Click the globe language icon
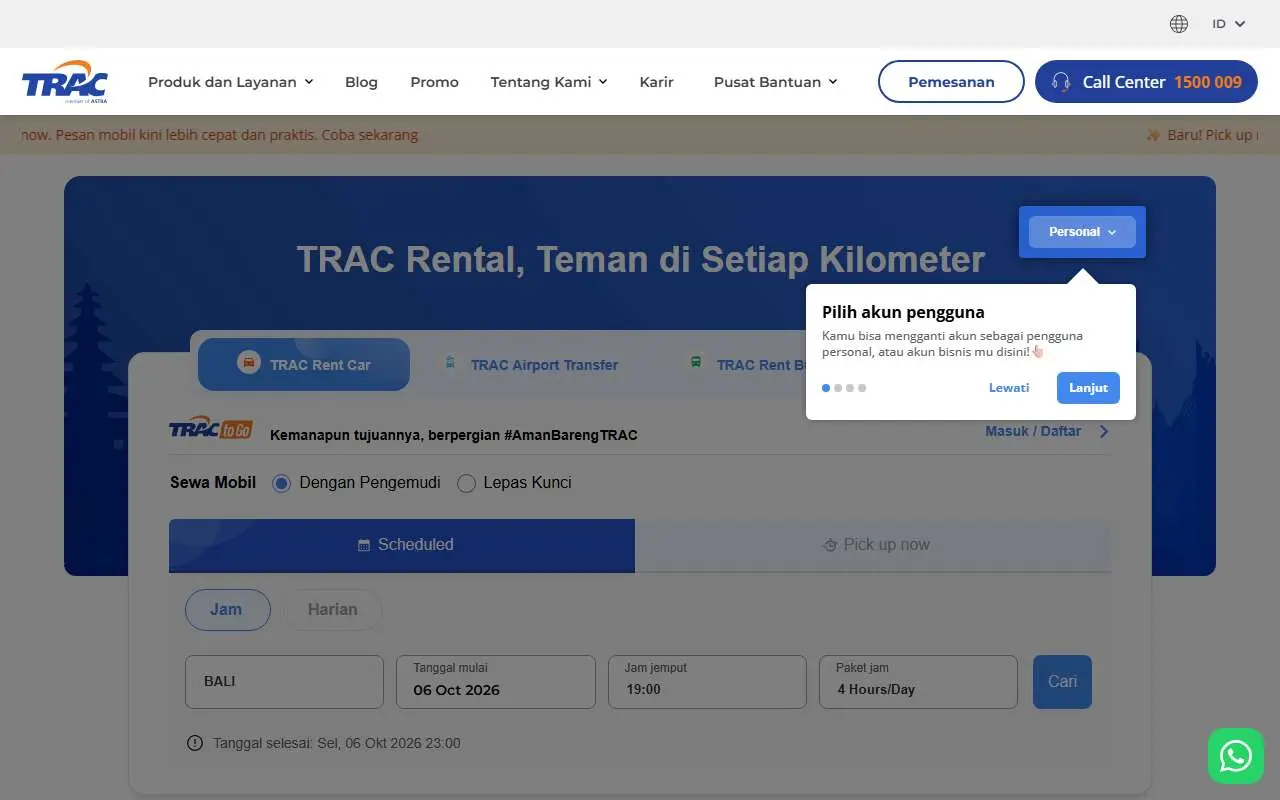 tap(1179, 24)
